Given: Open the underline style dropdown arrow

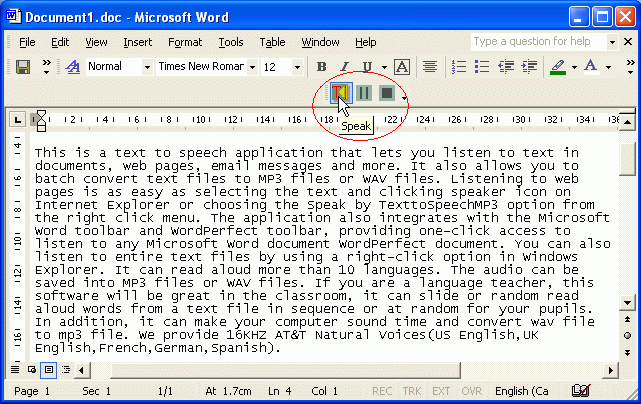Looking at the screenshot, I should [384, 67].
